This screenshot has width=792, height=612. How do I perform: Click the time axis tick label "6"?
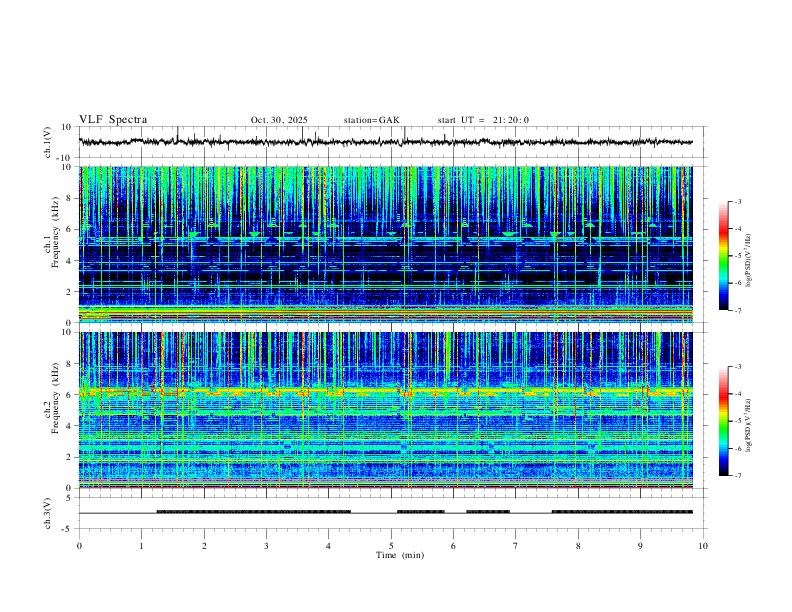(x=453, y=546)
